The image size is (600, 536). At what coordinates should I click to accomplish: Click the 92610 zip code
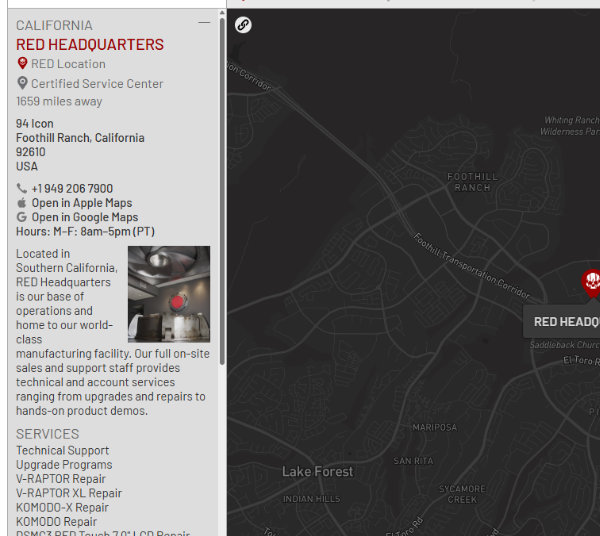point(31,152)
